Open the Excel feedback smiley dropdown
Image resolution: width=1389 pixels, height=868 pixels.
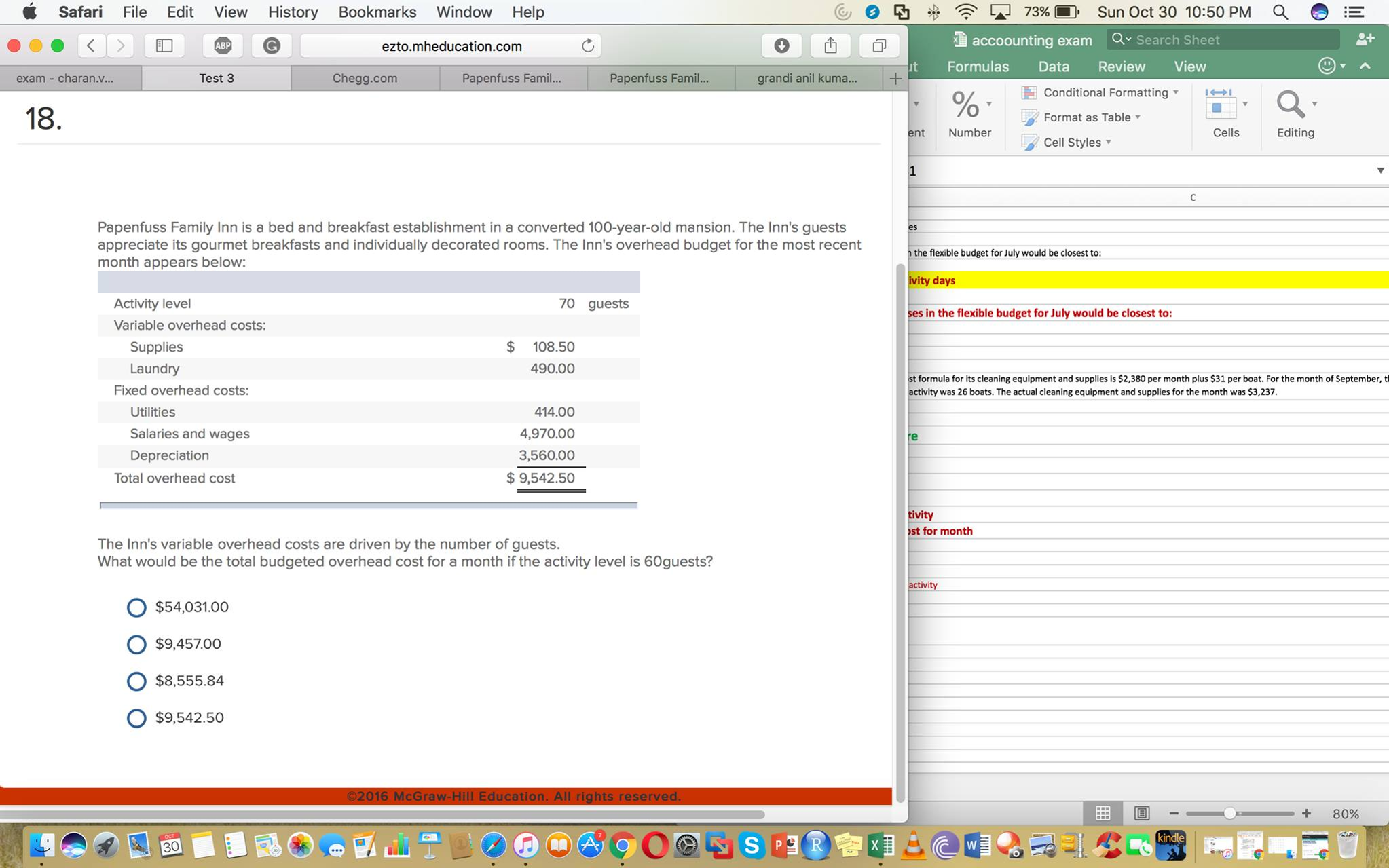click(x=1332, y=66)
